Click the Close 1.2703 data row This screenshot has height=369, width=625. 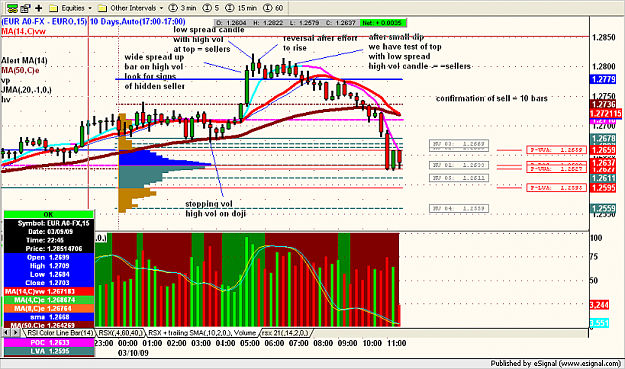point(49,283)
